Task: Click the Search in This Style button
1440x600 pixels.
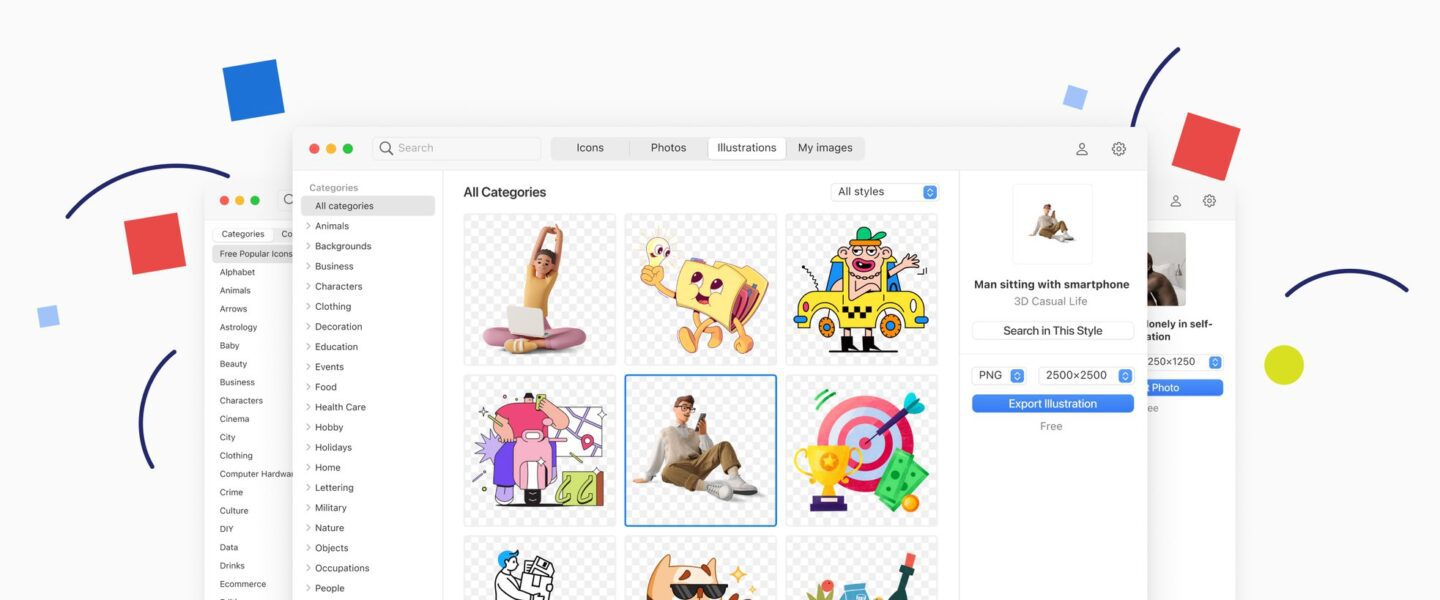Action: point(1052,331)
